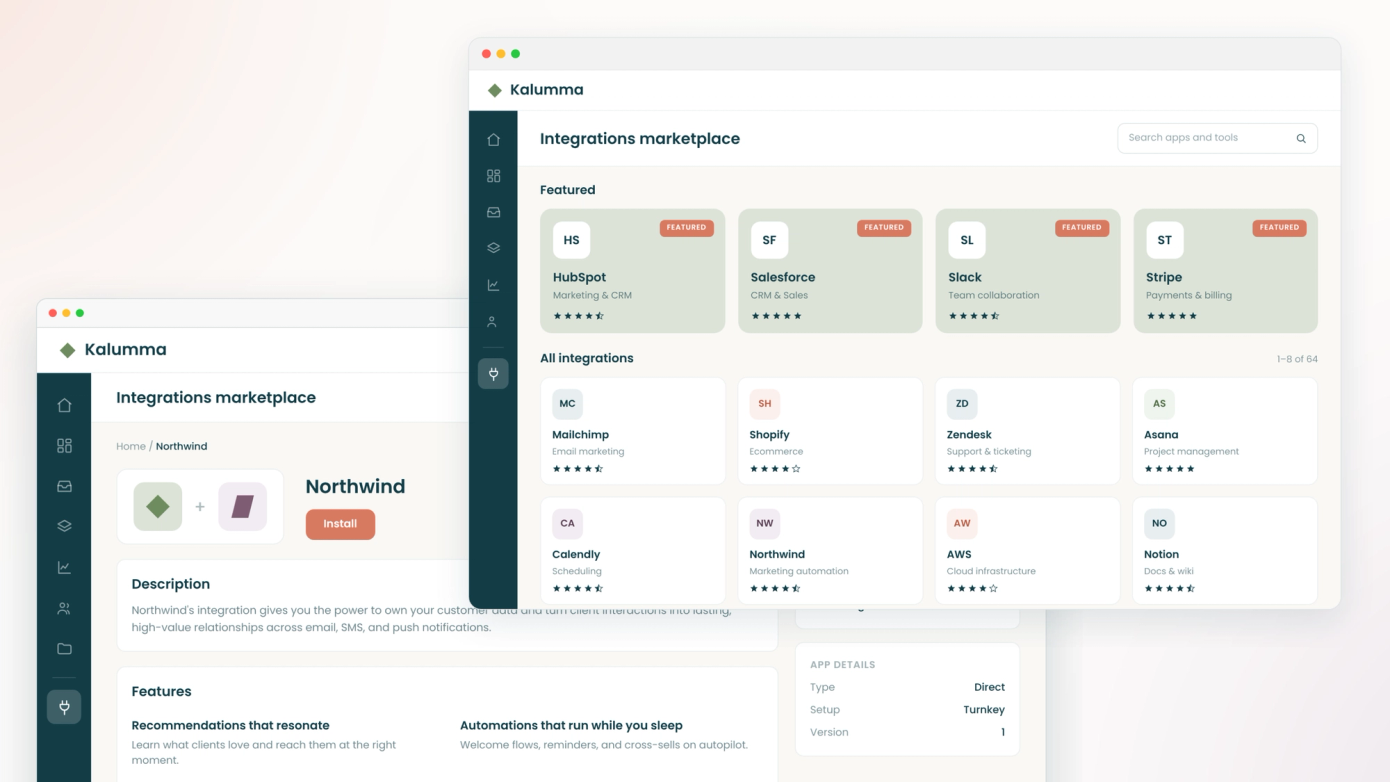
Task: Go to Home breadcrumb link
Action: [x=131, y=446]
